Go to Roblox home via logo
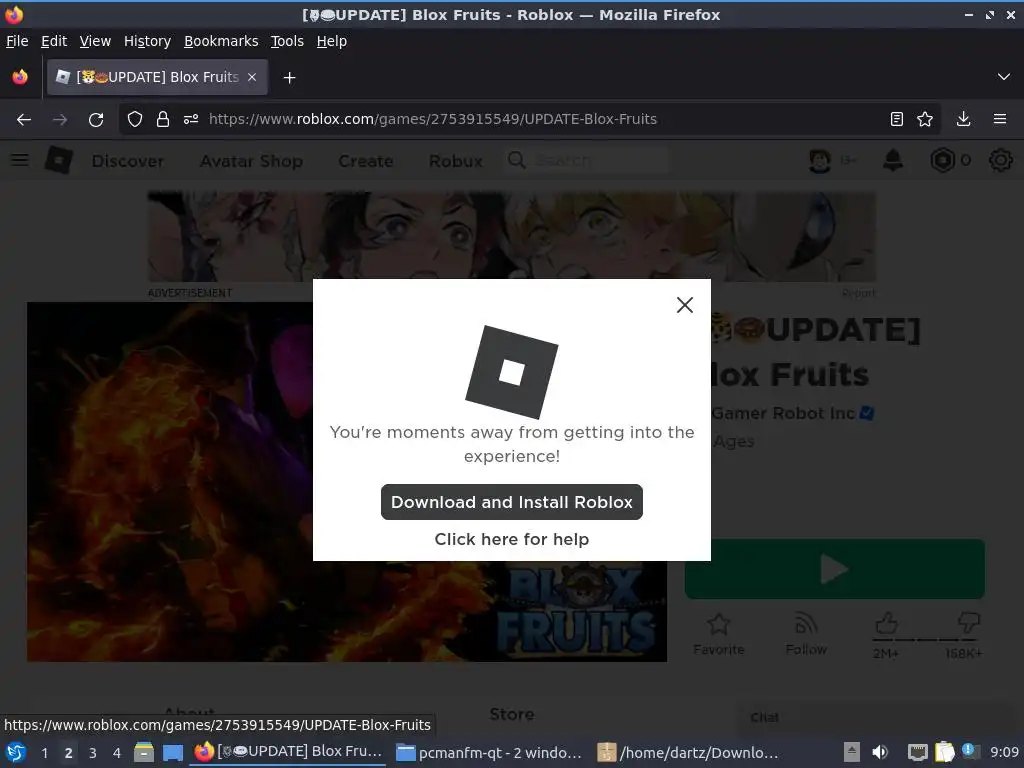1024x768 pixels. click(x=59, y=160)
